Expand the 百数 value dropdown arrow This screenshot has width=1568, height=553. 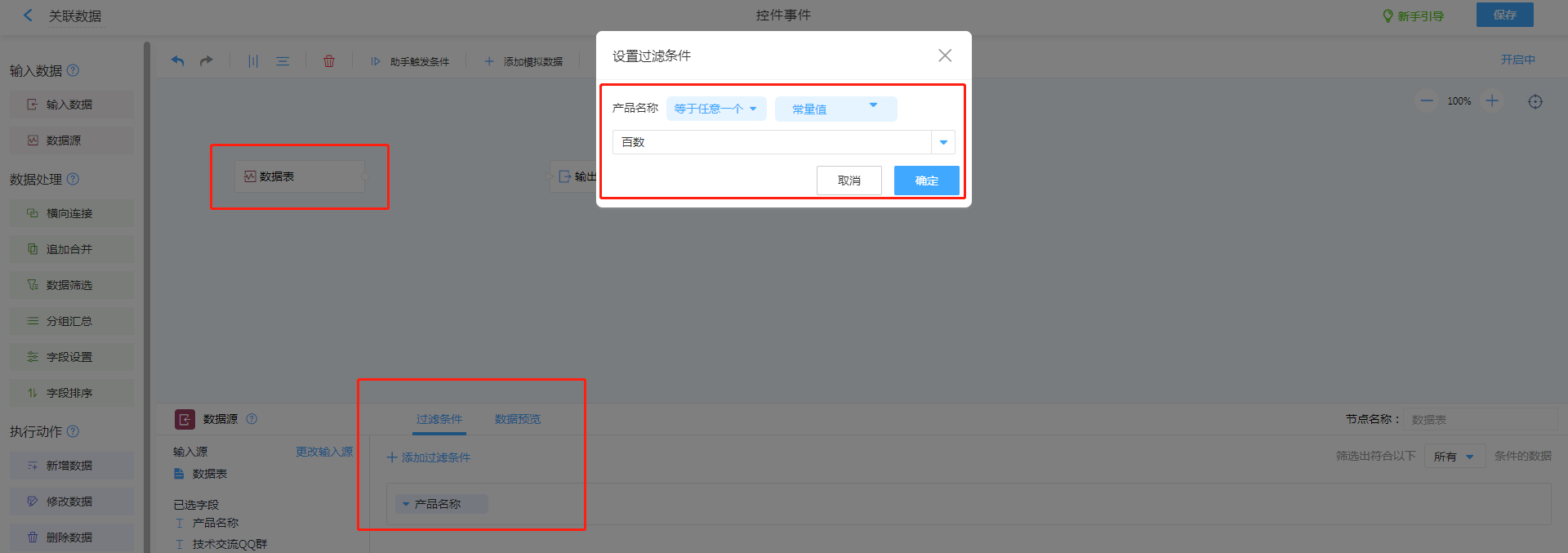(x=943, y=142)
